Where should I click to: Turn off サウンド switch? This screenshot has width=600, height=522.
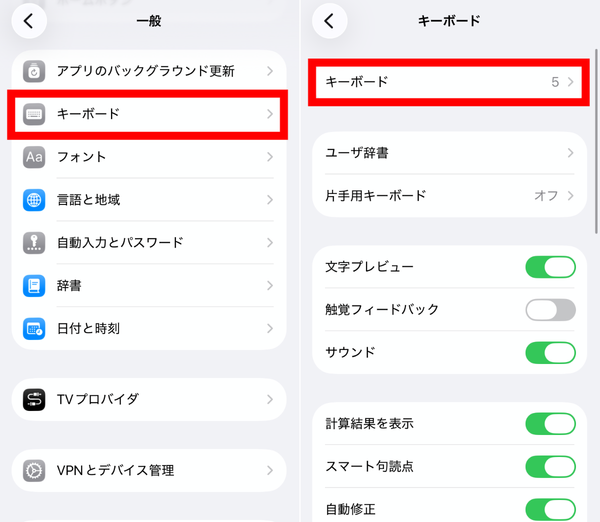coord(550,353)
